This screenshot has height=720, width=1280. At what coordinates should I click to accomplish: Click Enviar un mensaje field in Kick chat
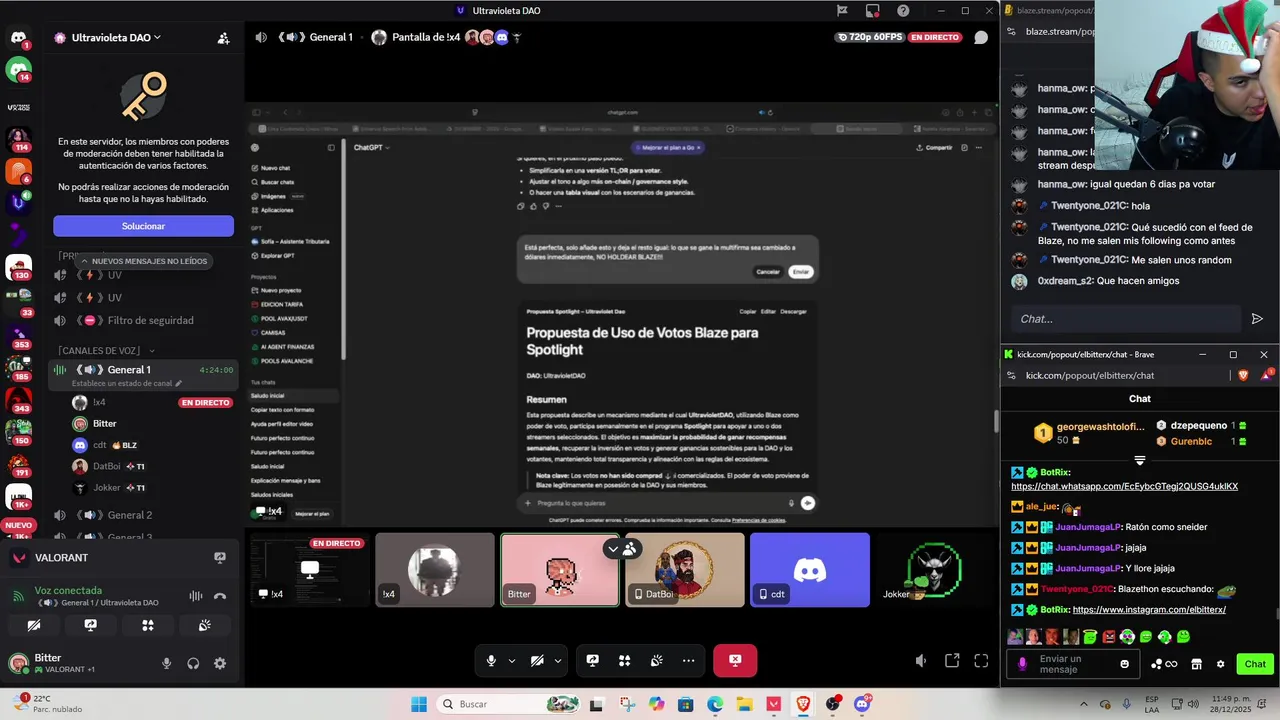pyautogui.click(x=1073, y=664)
